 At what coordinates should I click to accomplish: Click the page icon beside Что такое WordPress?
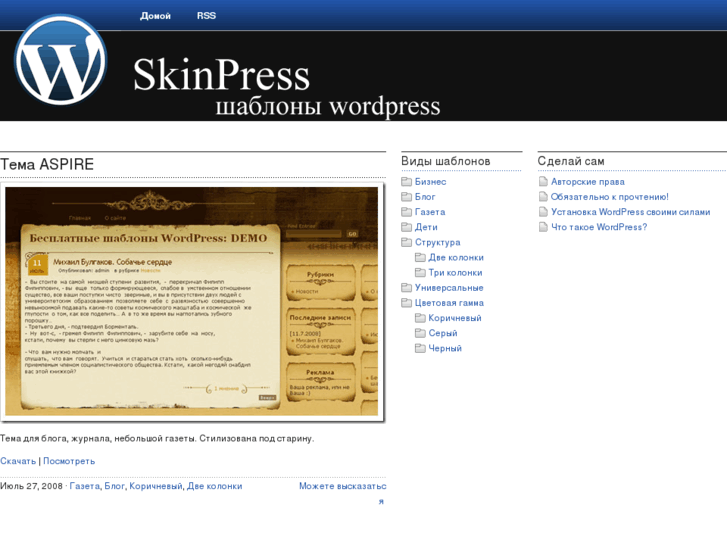(543, 227)
